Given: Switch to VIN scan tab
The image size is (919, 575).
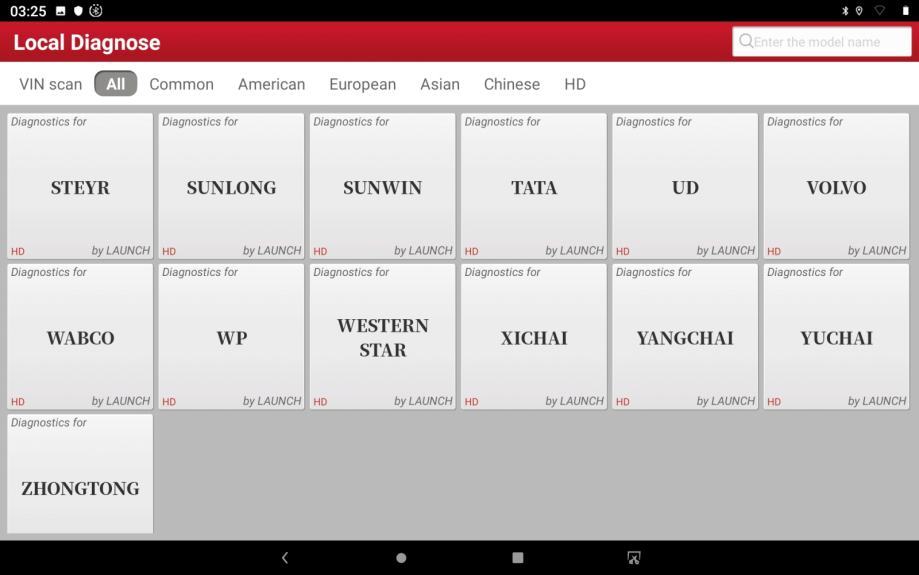Looking at the screenshot, I should tap(50, 84).
